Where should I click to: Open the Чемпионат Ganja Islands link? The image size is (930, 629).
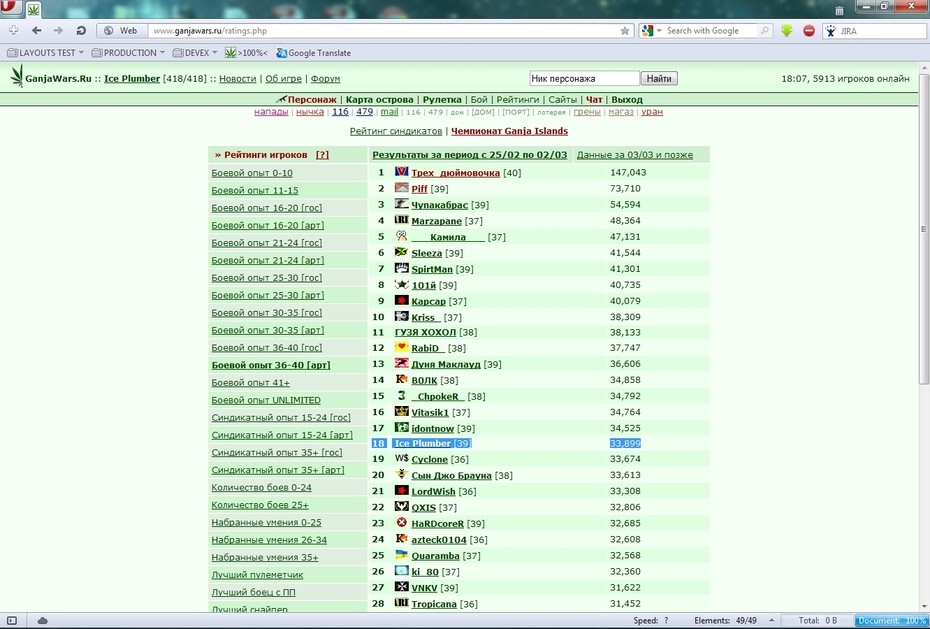click(509, 131)
